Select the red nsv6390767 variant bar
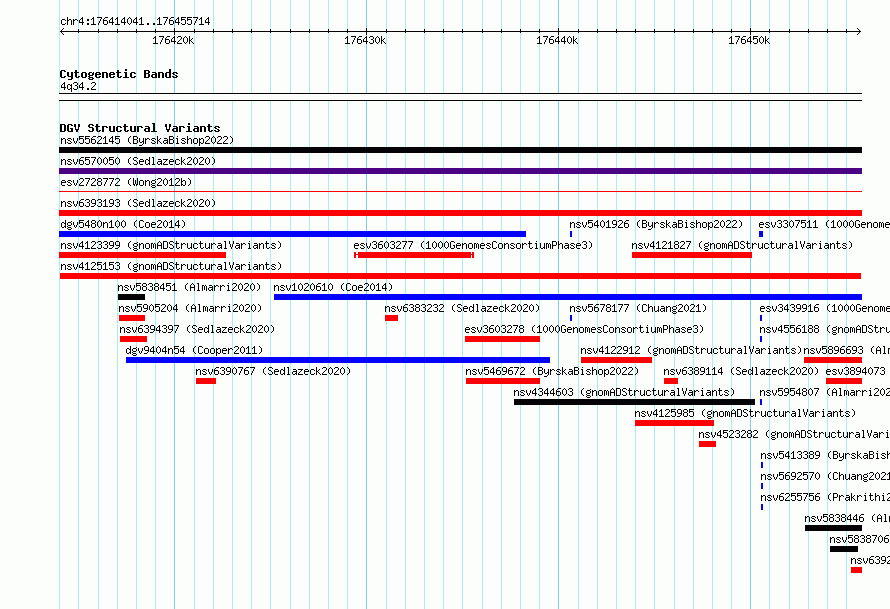Screen dimensions: 890x609 (206, 381)
